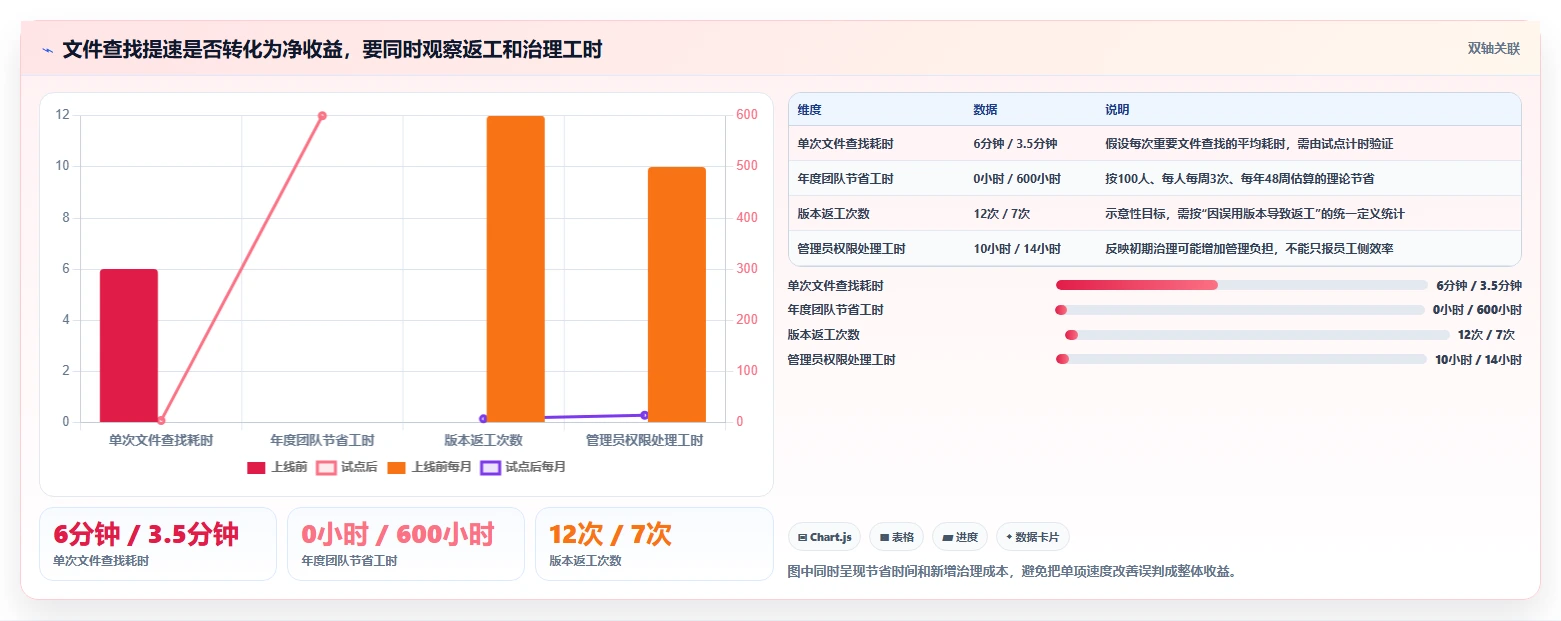1561x621 pixels.
Task: Click the 双轴关联 tag in the header
Action: tap(1493, 49)
